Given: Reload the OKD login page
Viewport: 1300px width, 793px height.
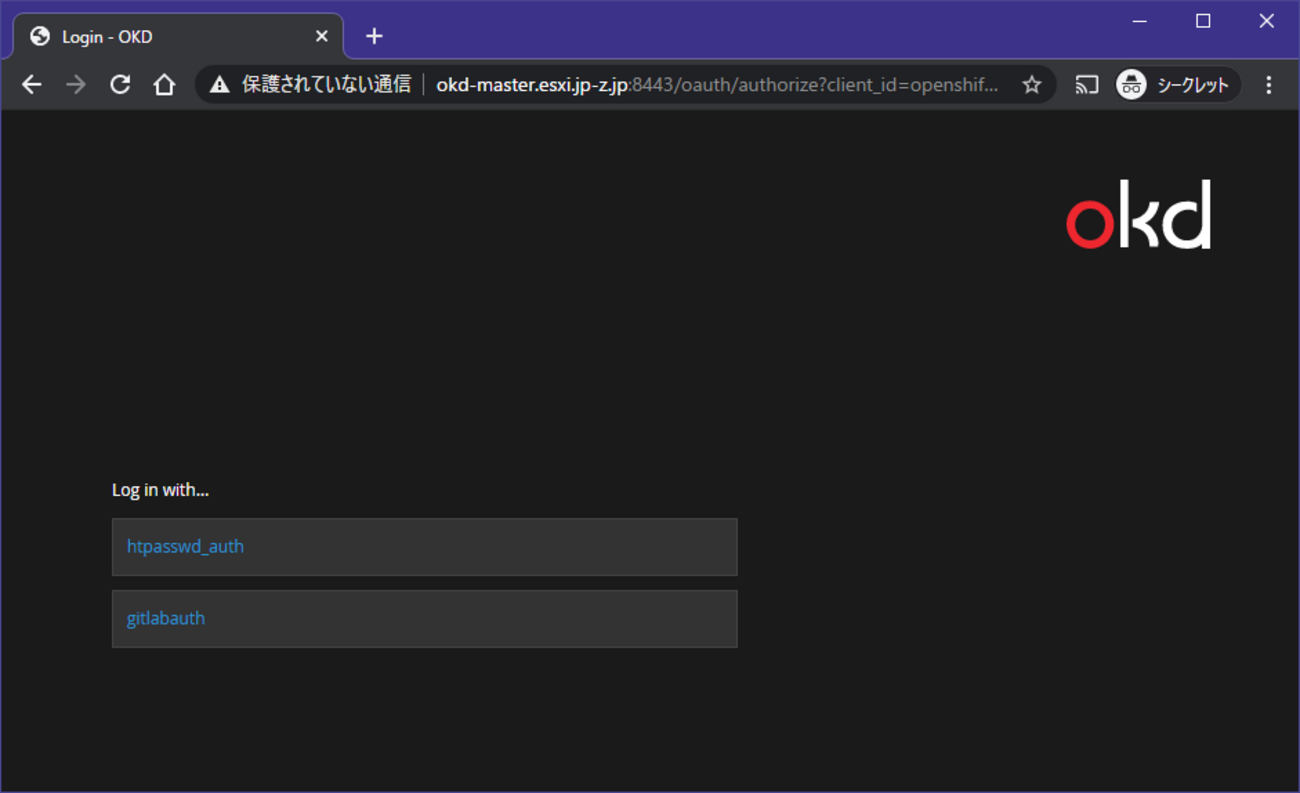Looking at the screenshot, I should pos(120,85).
